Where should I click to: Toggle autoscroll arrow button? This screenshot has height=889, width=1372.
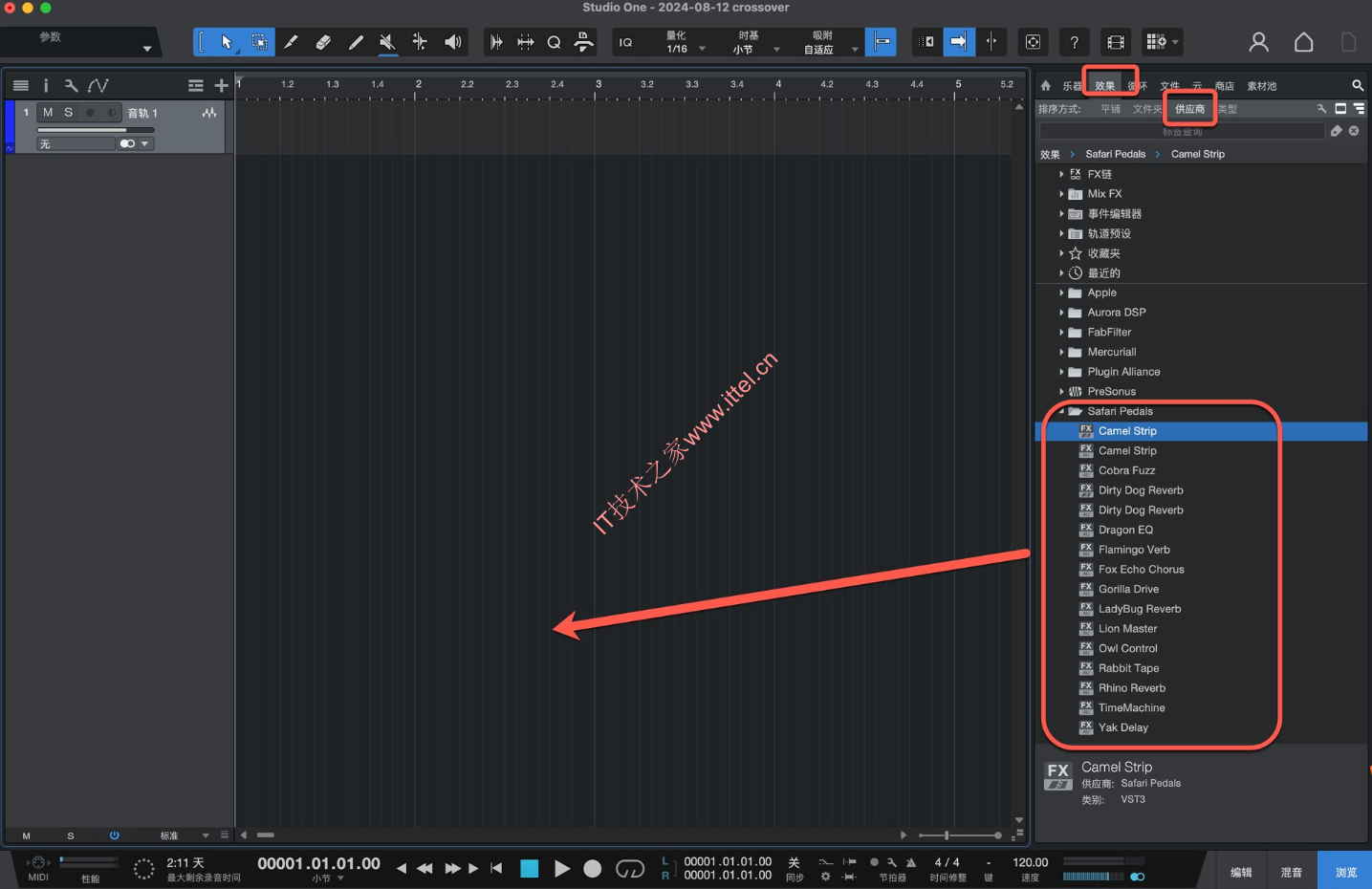point(959,42)
